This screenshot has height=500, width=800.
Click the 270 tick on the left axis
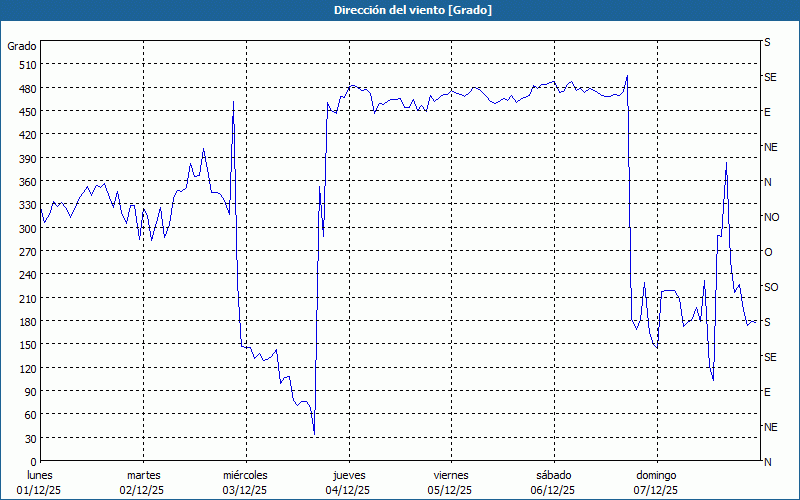(25, 251)
